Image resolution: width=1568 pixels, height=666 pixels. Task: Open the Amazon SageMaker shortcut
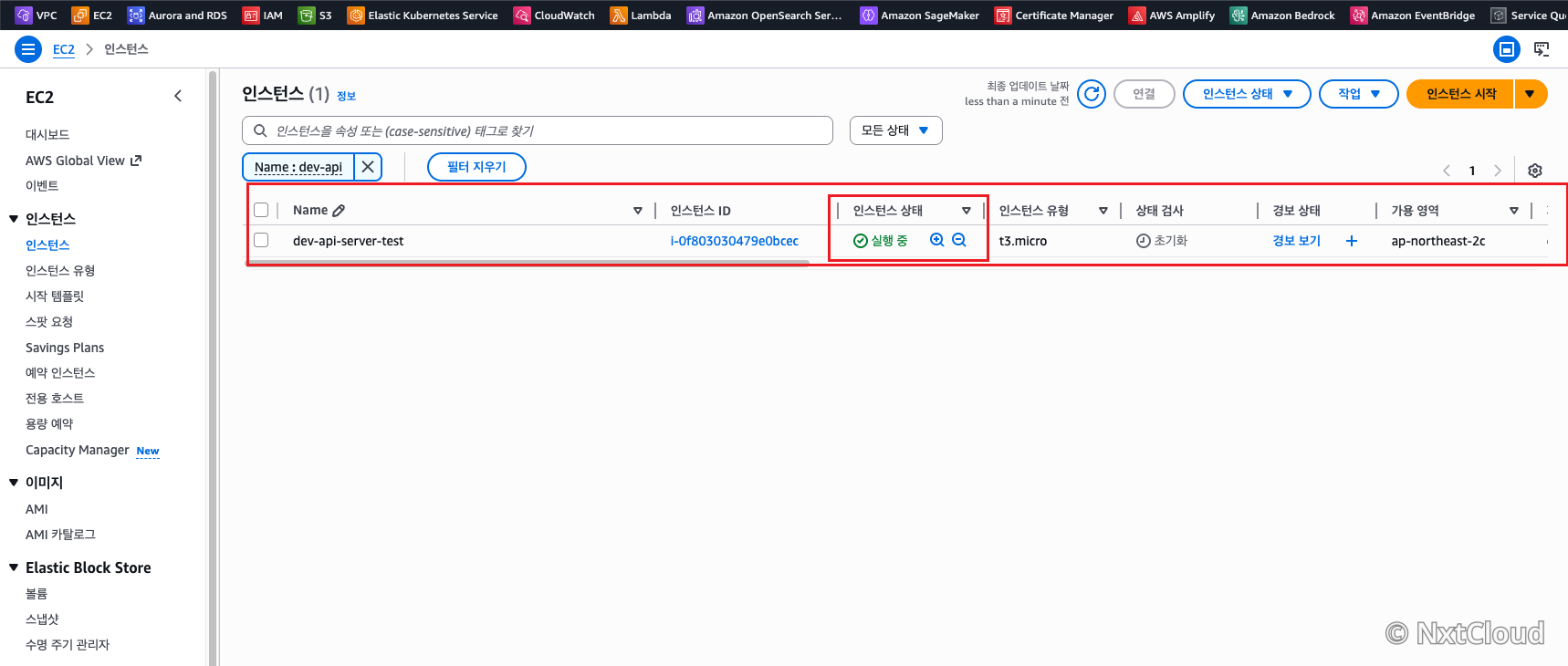[x=920, y=15]
